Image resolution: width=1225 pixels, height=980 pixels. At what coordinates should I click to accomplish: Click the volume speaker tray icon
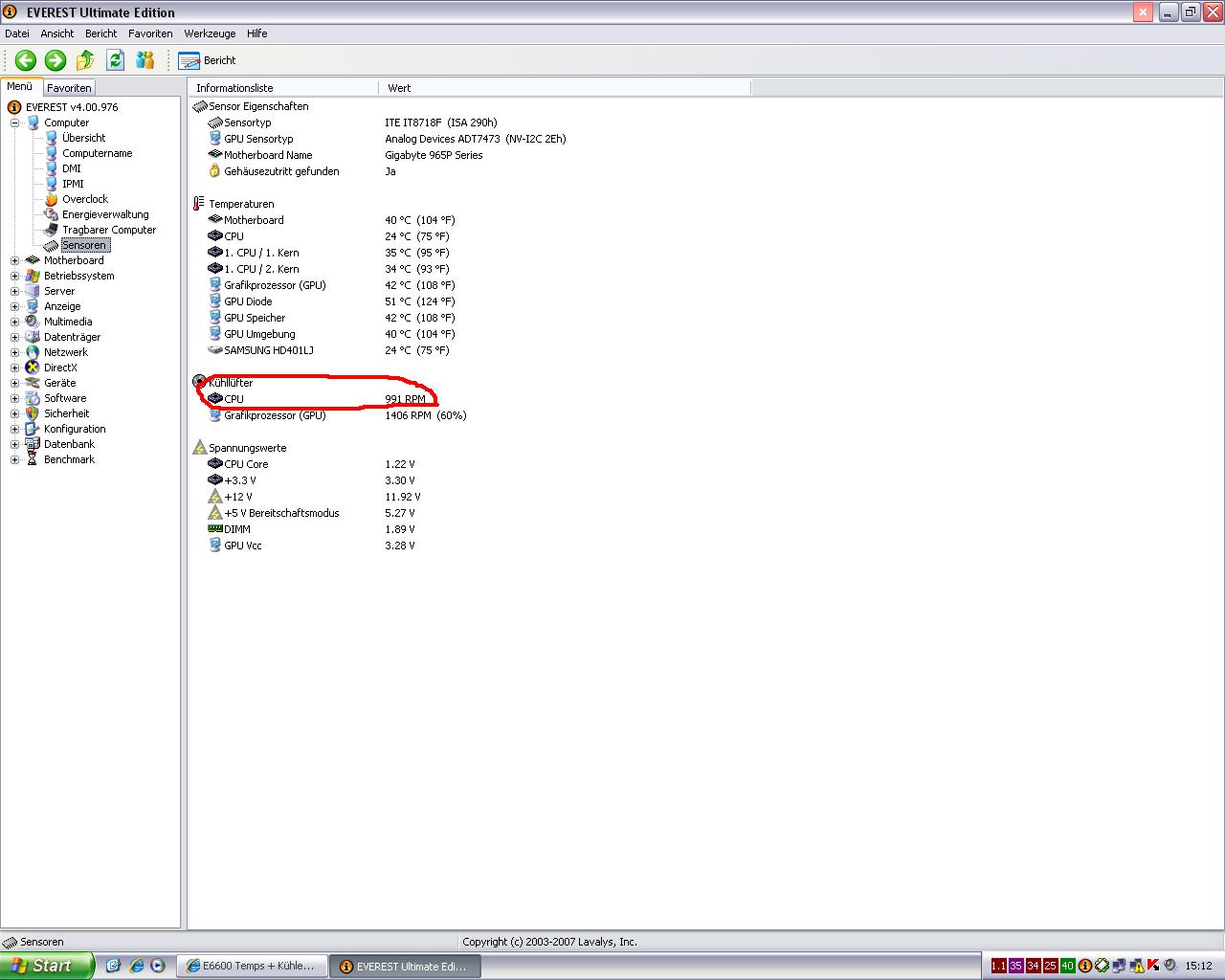click(1170, 966)
